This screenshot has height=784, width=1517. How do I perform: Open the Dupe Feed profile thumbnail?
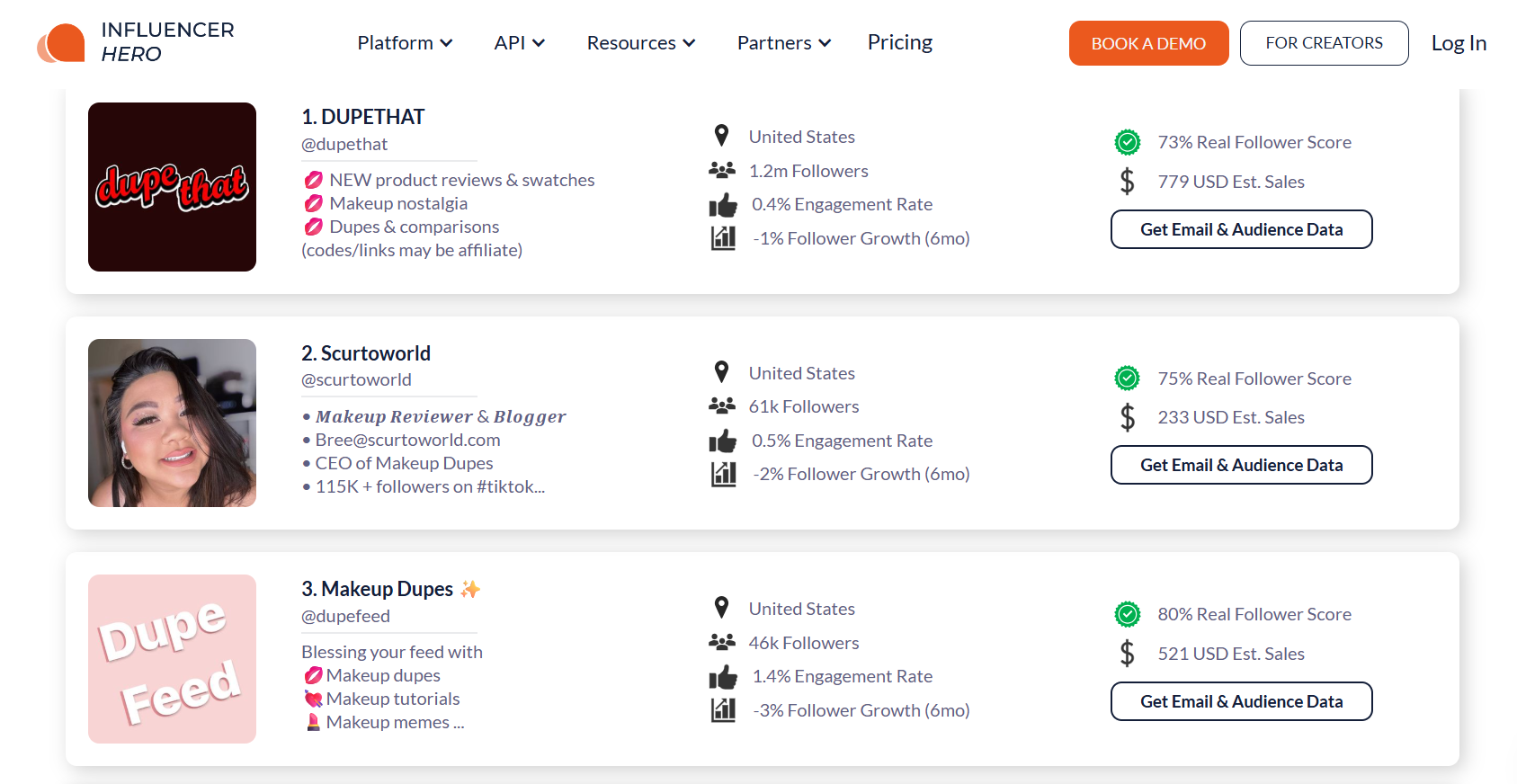172,659
